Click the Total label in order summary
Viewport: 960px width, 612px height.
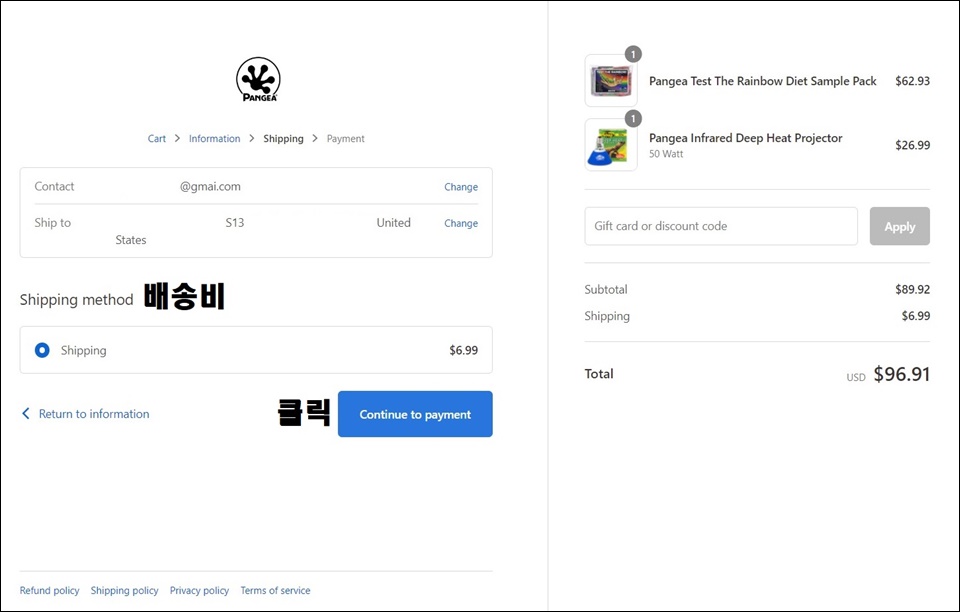coord(599,374)
